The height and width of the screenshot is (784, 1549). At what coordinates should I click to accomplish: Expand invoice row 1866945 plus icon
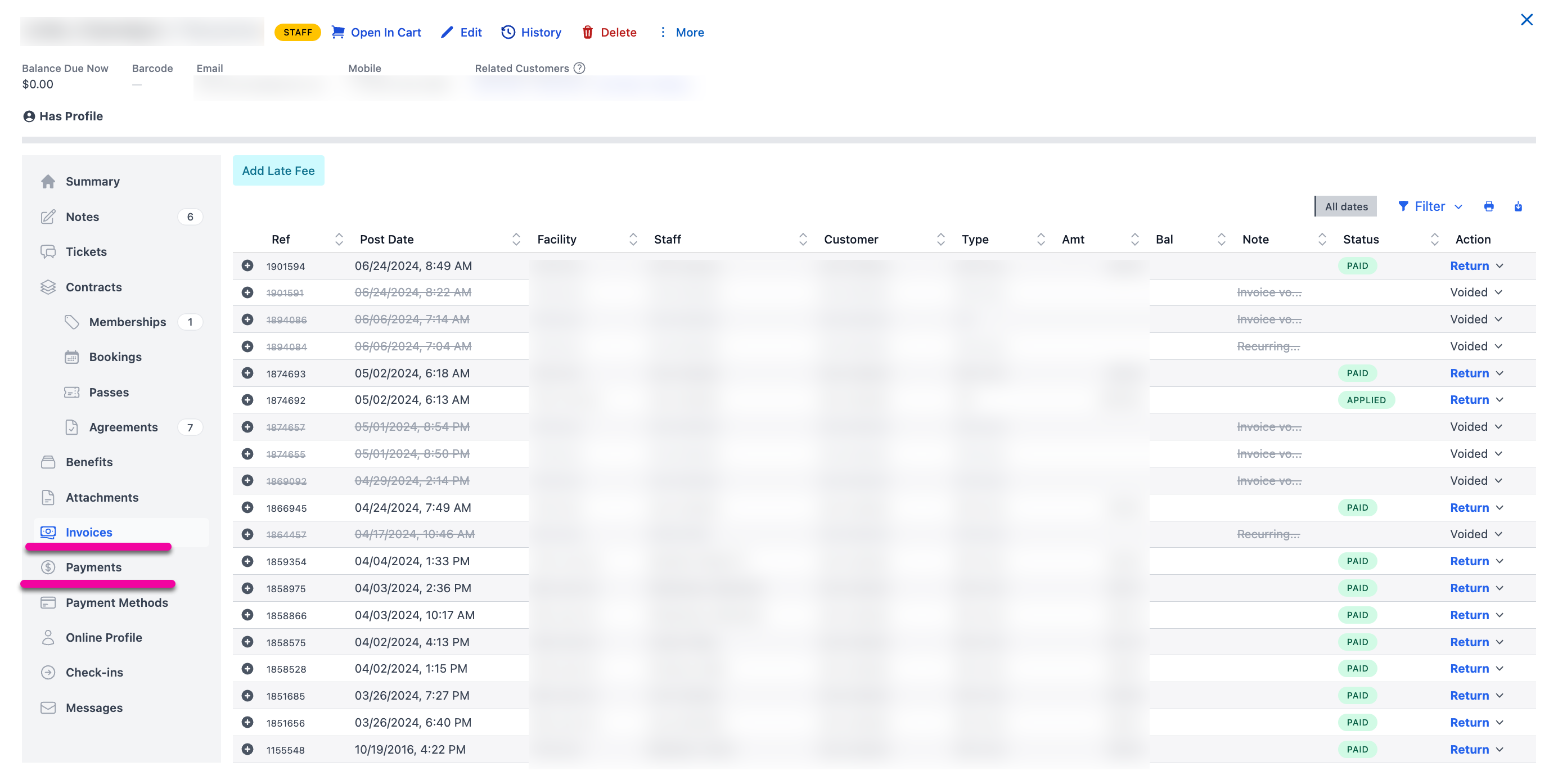247,507
